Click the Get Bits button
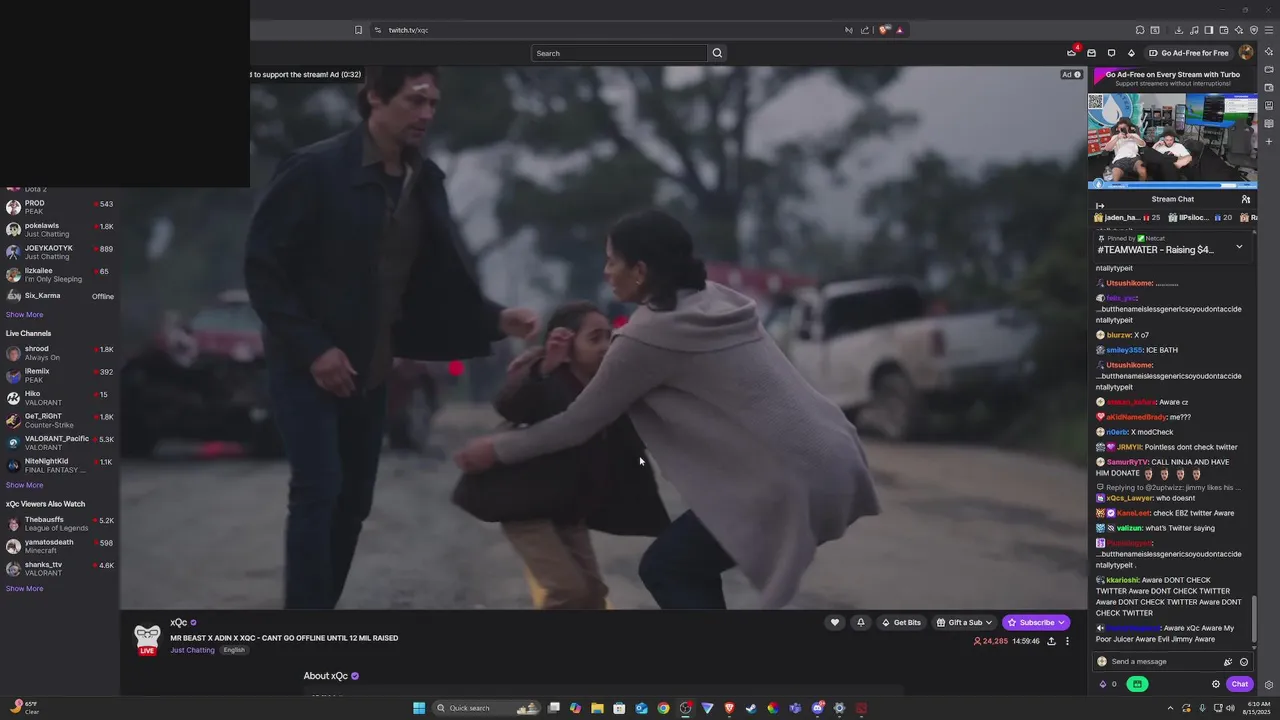1280x720 pixels. [x=901, y=622]
